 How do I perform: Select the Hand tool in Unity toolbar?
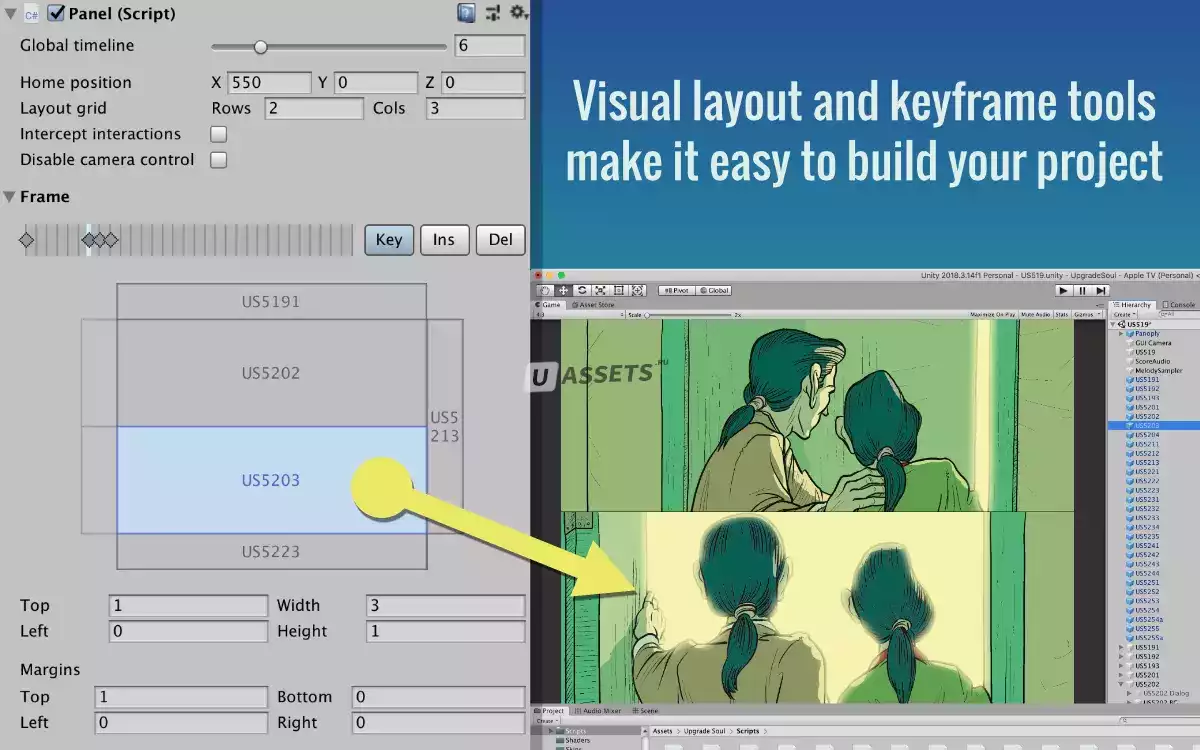coord(544,291)
